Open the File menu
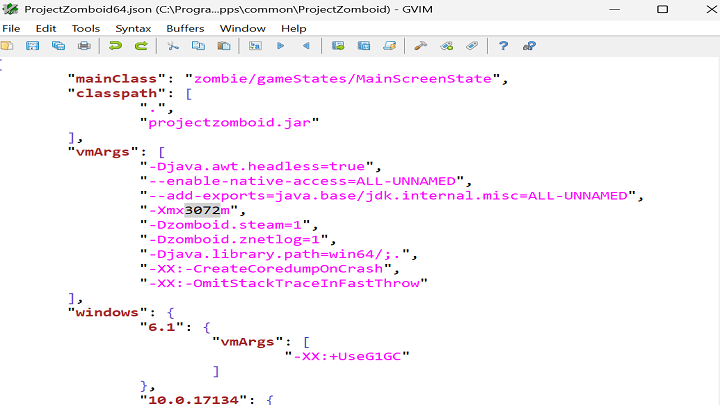Image resolution: width=720 pixels, height=405 pixels. tap(11, 28)
